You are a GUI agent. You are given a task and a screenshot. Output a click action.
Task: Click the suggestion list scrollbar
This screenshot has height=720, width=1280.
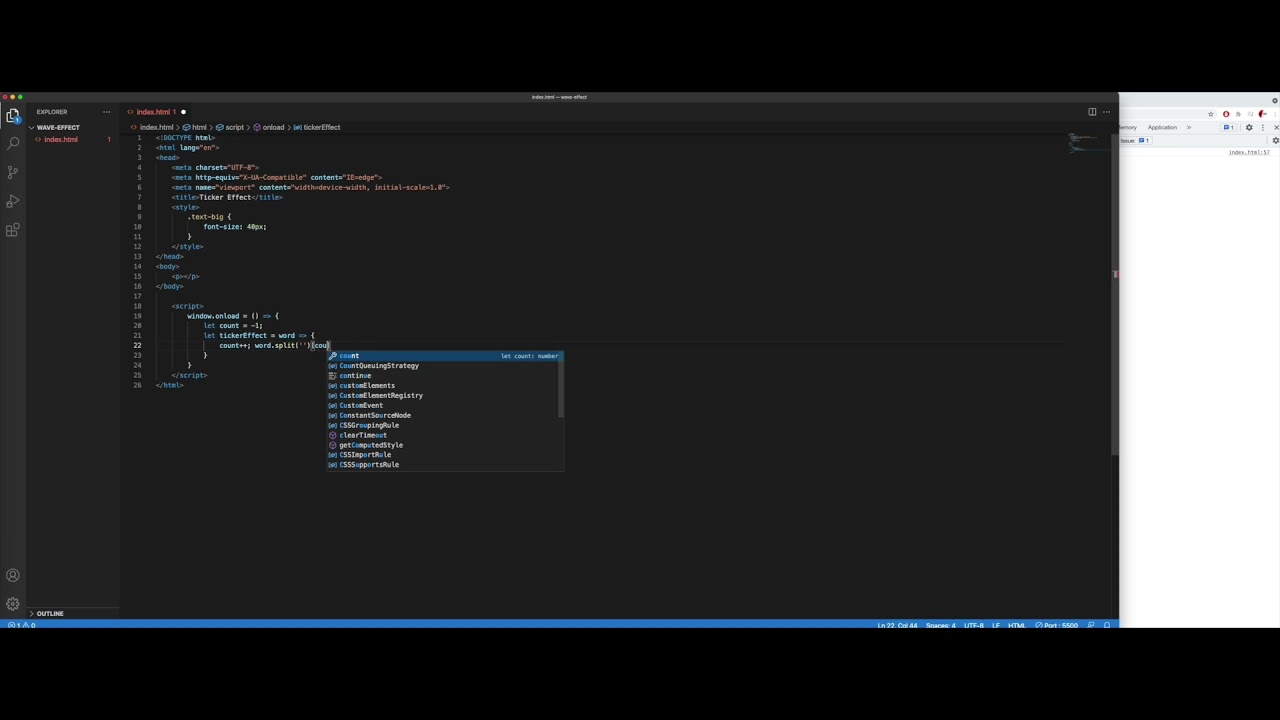(x=561, y=385)
